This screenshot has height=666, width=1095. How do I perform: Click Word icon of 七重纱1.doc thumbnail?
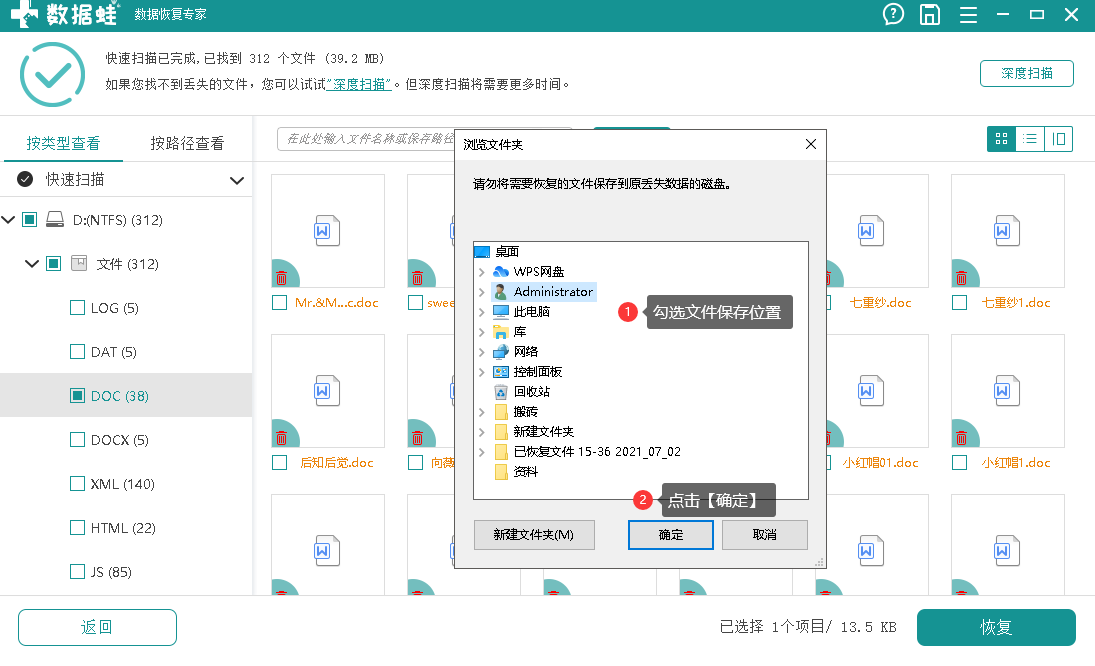1007,231
